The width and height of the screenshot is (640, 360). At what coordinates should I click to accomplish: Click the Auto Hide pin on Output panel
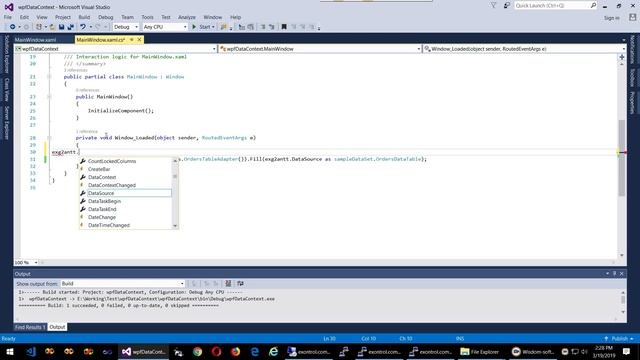(x=614, y=273)
